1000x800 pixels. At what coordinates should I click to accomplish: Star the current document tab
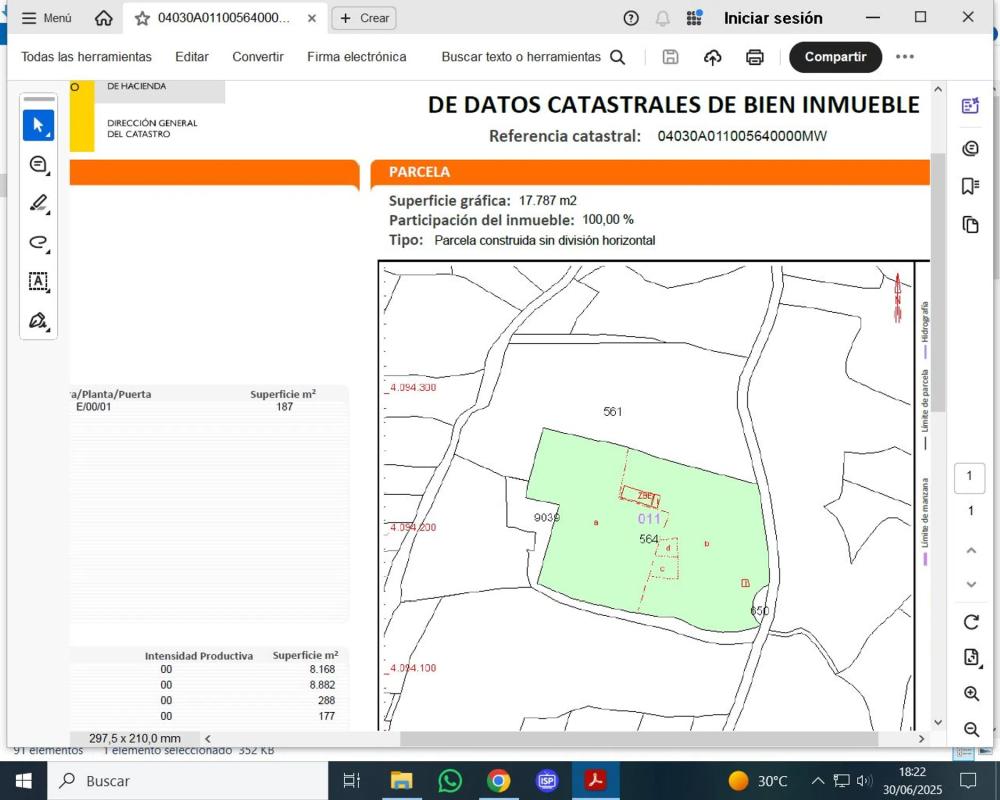coord(142,18)
